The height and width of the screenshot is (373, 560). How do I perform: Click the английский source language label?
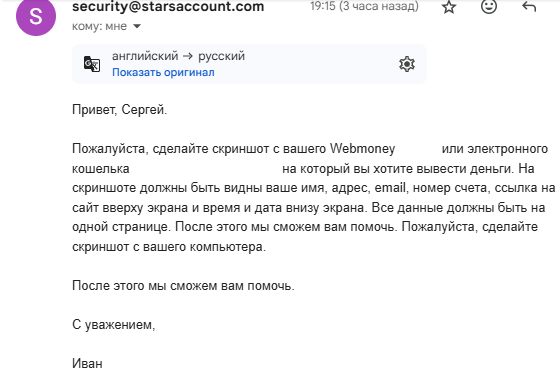[x=145, y=56]
